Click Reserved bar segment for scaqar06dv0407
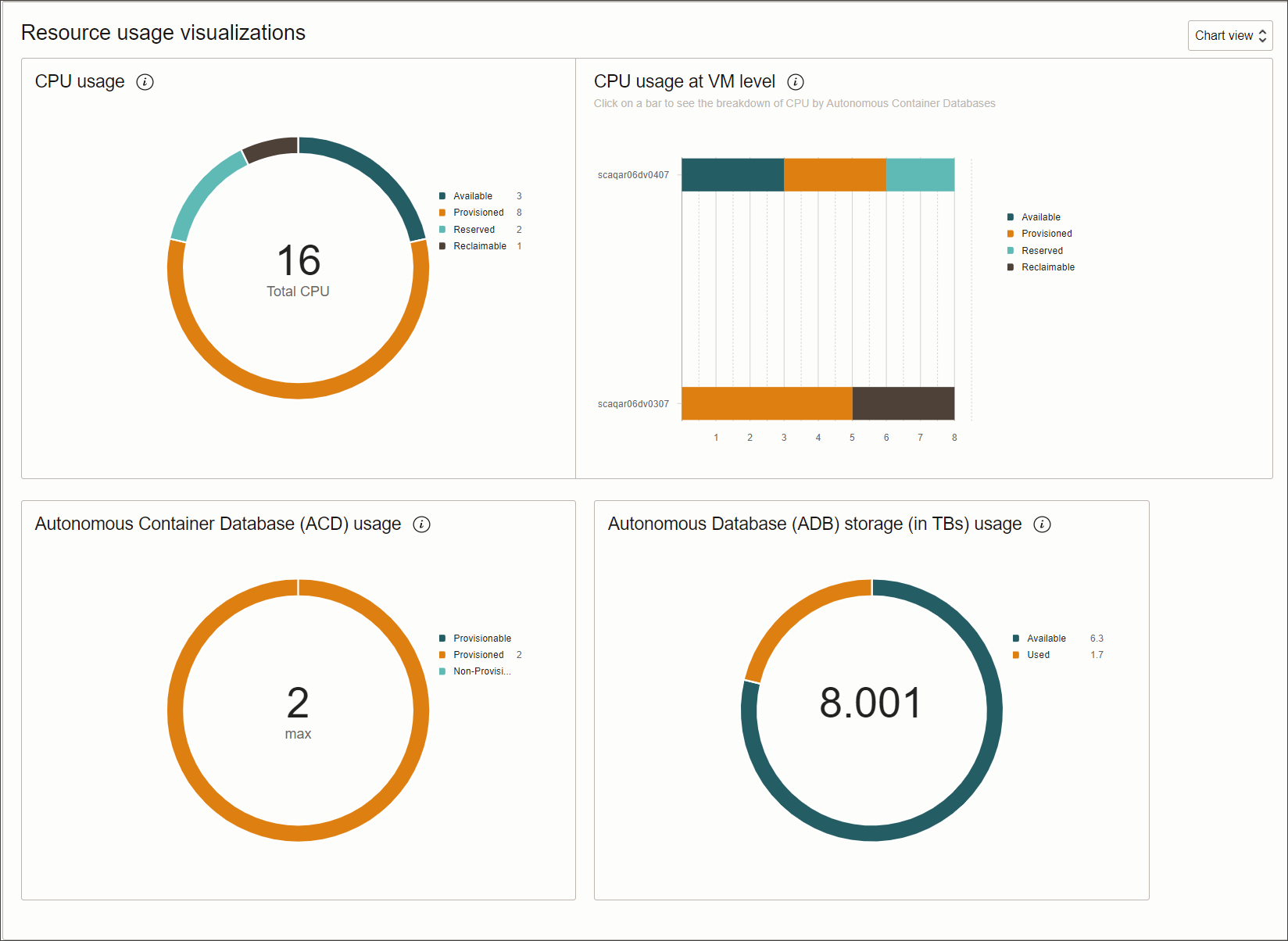Image resolution: width=1288 pixels, height=941 pixels. tap(920, 175)
